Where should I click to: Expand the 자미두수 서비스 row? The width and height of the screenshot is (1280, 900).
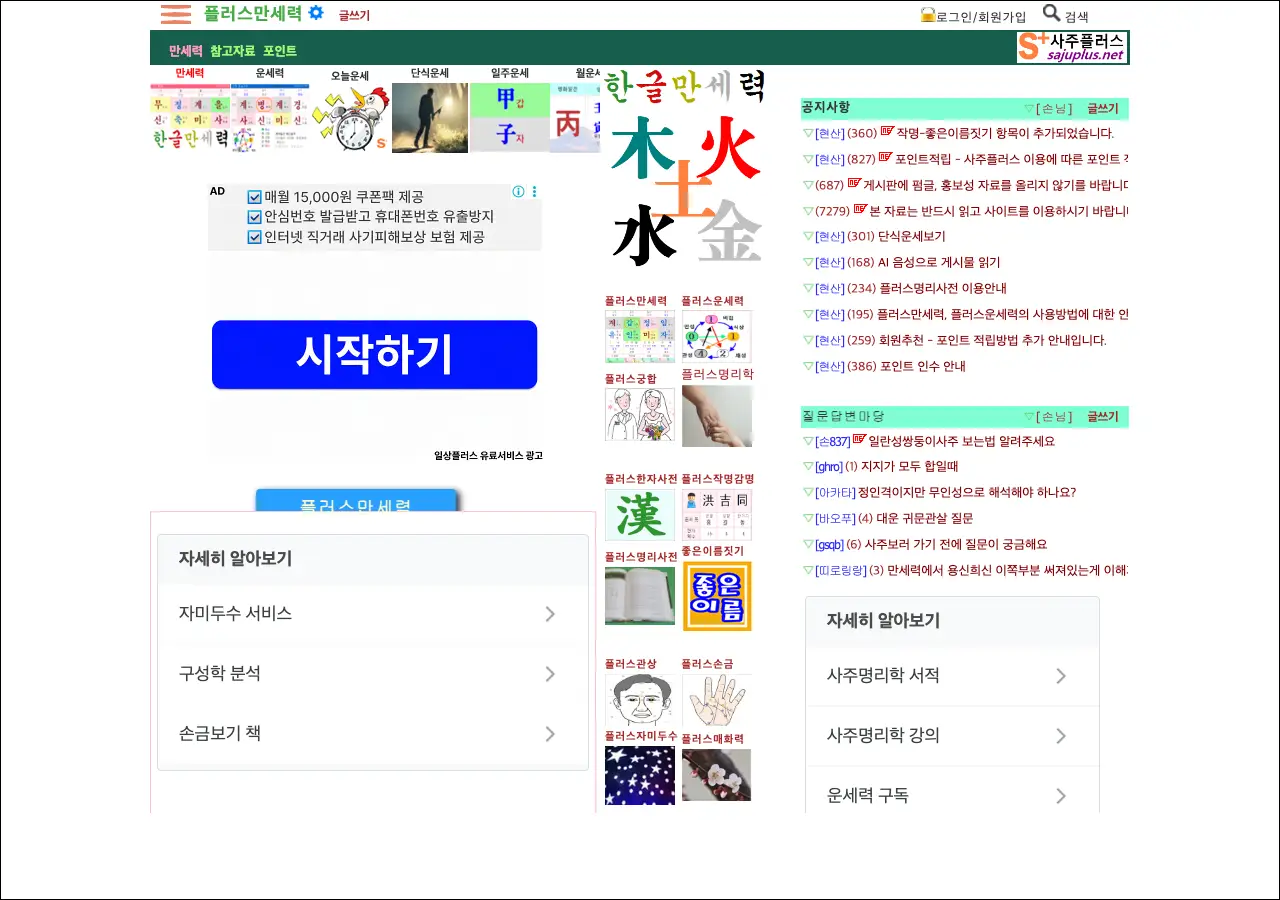point(372,614)
